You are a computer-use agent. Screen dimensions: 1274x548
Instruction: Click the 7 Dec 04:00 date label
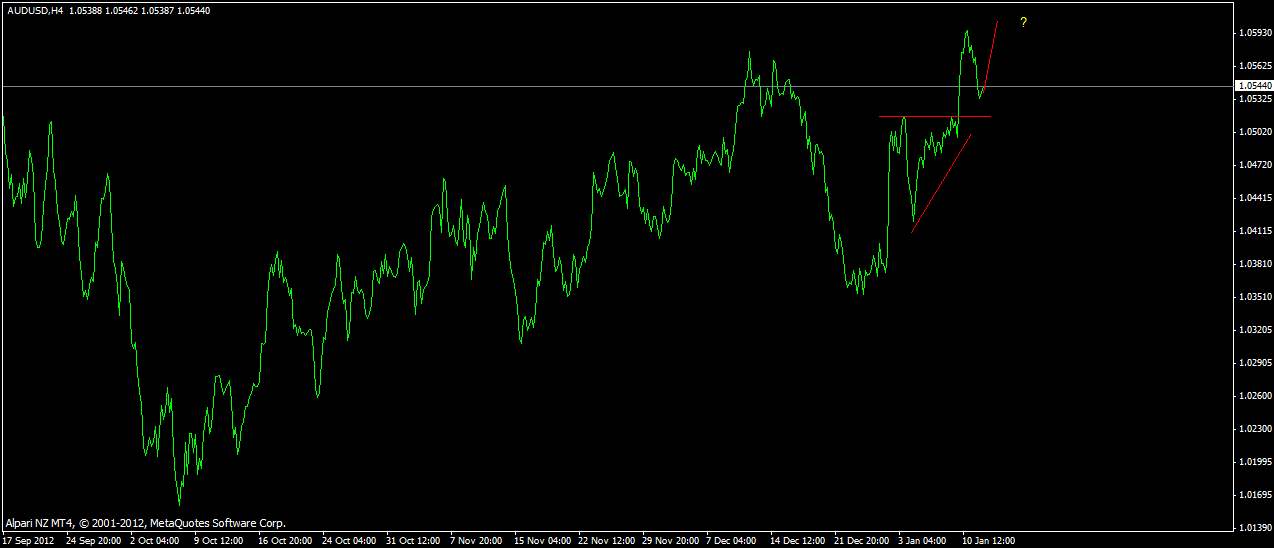pos(732,540)
